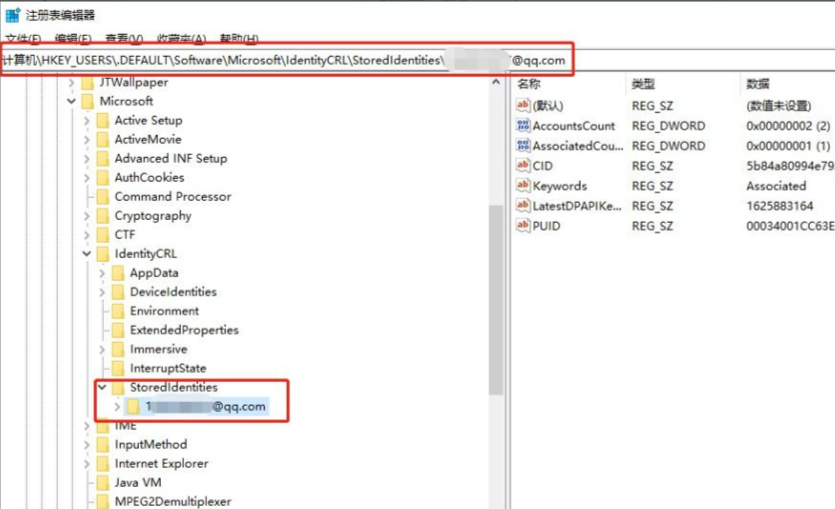835x509 pixels.
Task: Expand the DeviceIdentities key
Action: (x=102, y=292)
